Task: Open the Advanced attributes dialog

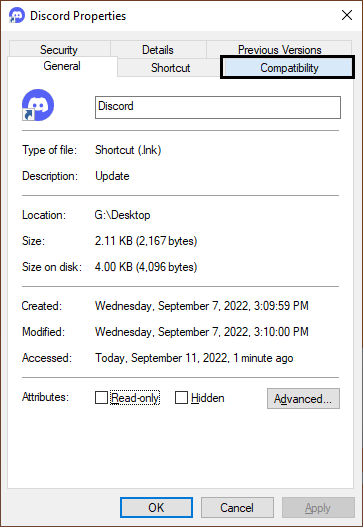Action: 303,399
